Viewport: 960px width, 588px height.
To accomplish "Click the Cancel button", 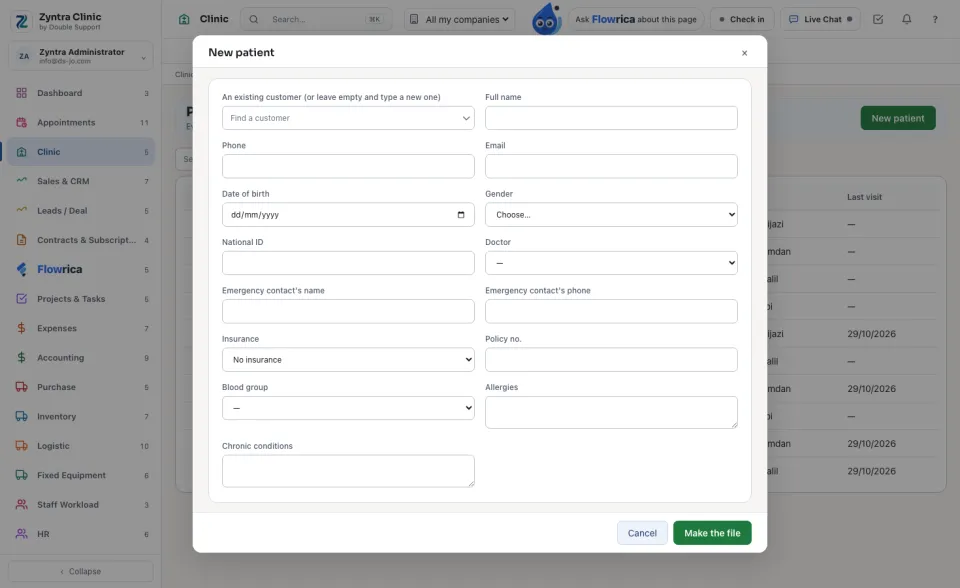I will point(642,533).
